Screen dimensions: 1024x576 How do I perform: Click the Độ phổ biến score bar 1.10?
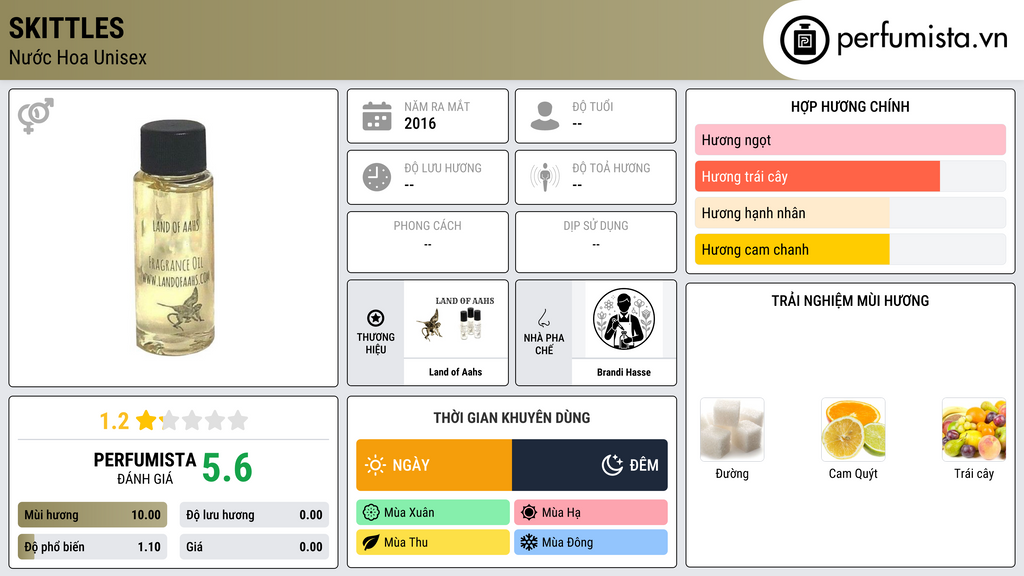[92, 547]
